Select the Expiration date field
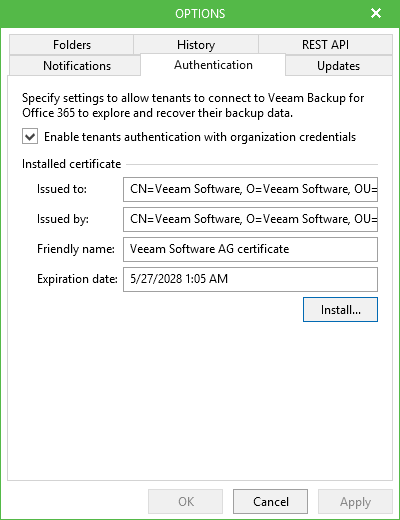 [250, 279]
